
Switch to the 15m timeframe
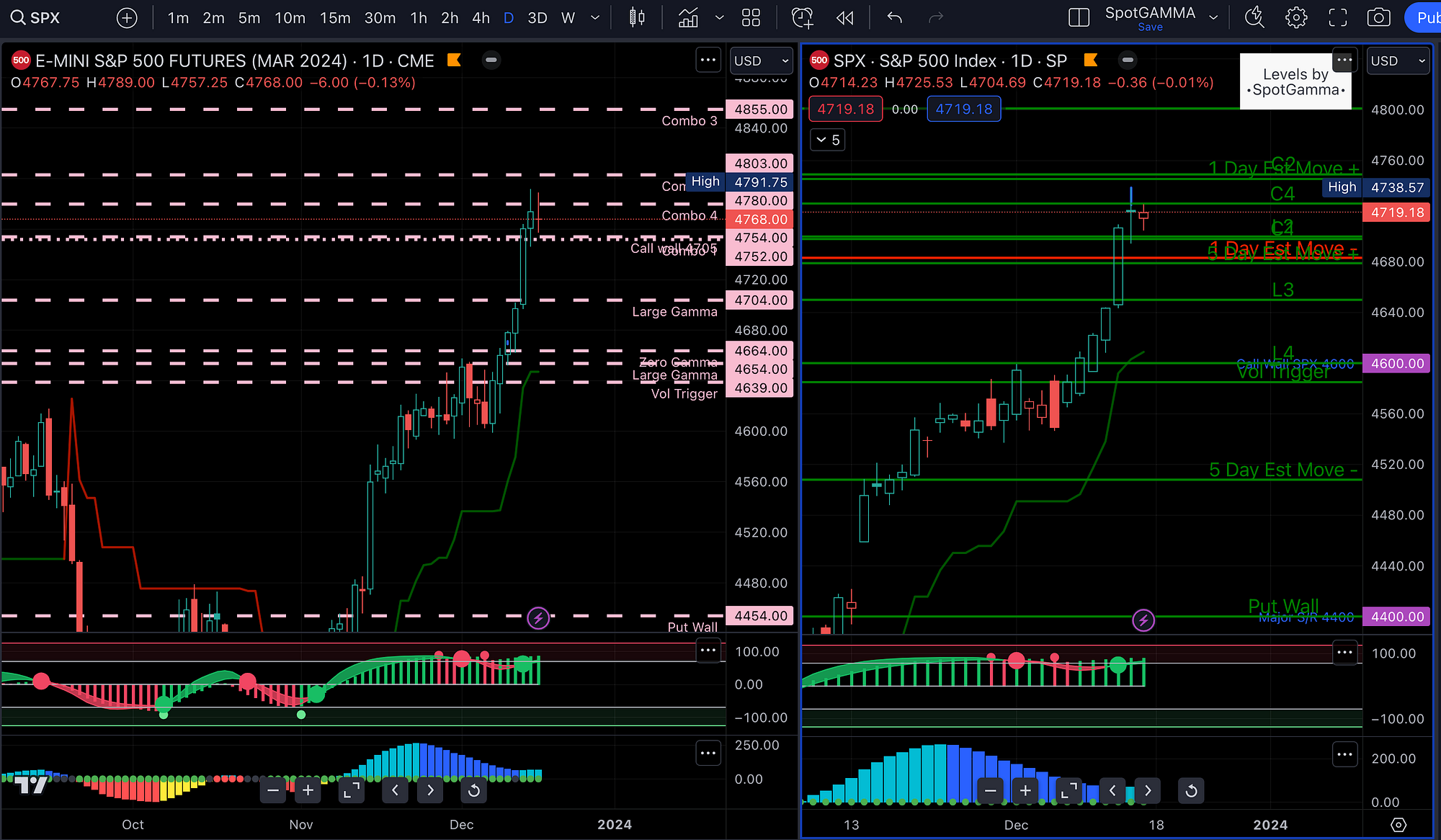coord(335,17)
